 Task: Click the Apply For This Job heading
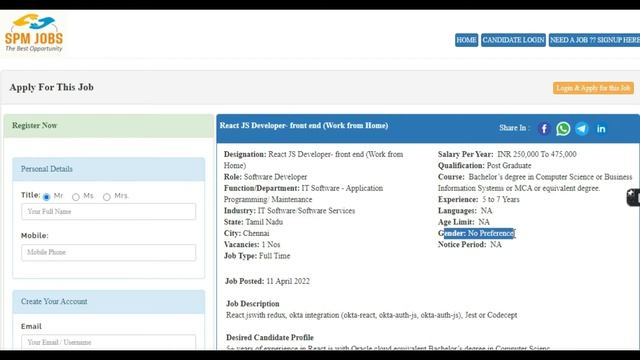(51, 87)
